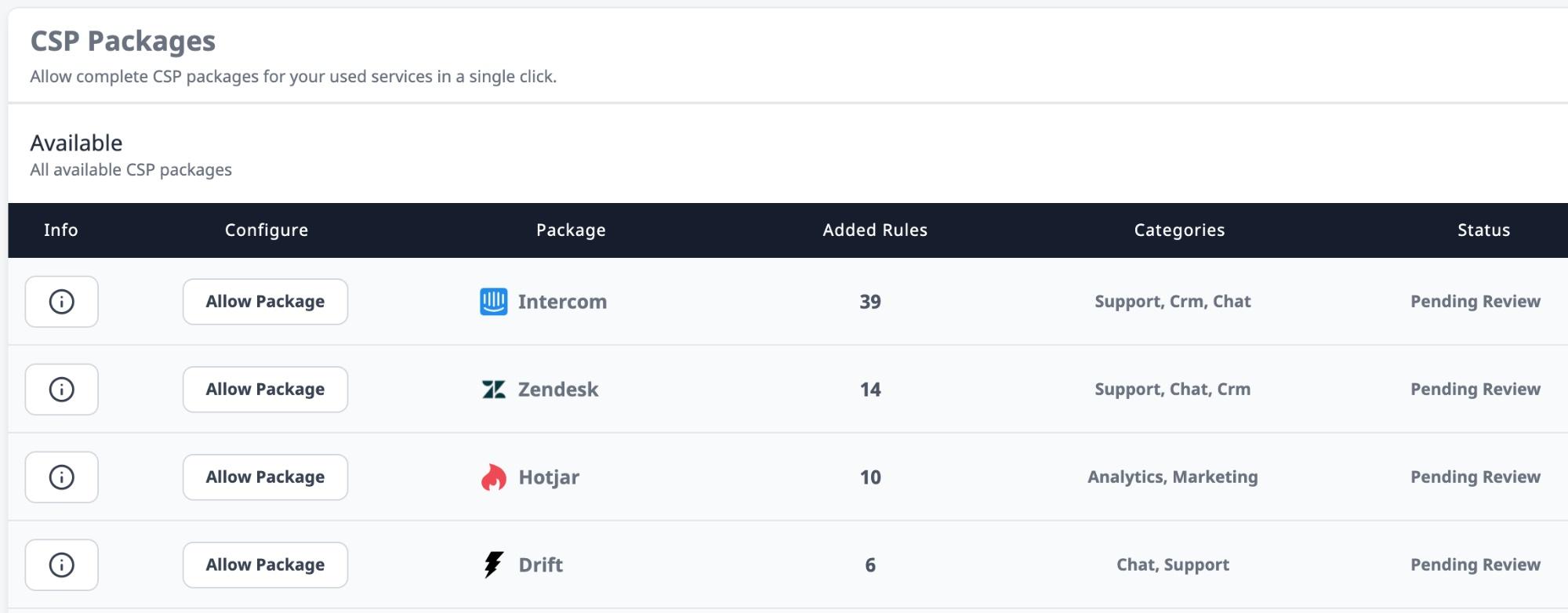Viewport: 1568px width, 613px height.
Task: Allow the Drift package
Action: 265,565
